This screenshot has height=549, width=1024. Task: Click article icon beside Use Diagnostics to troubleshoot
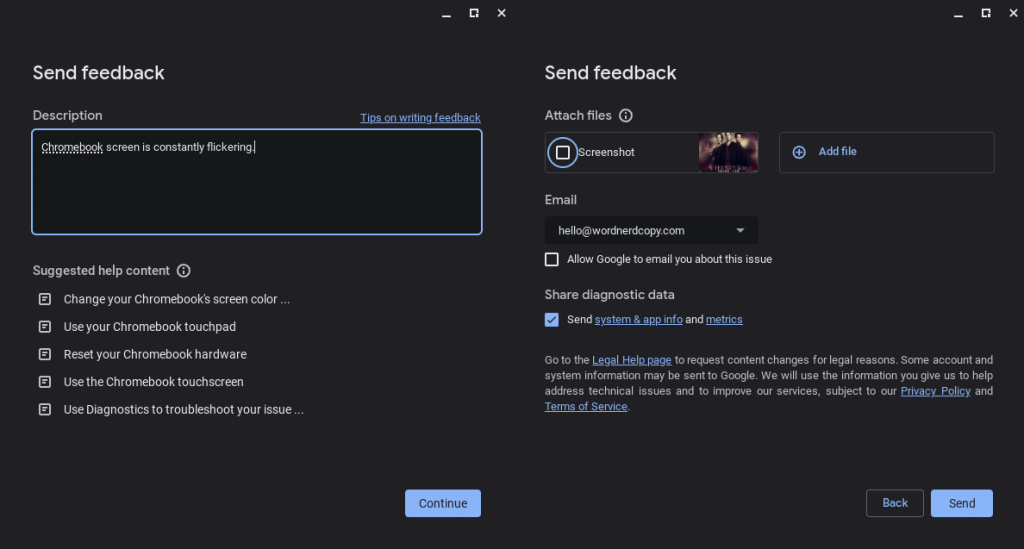pos(44,409)
